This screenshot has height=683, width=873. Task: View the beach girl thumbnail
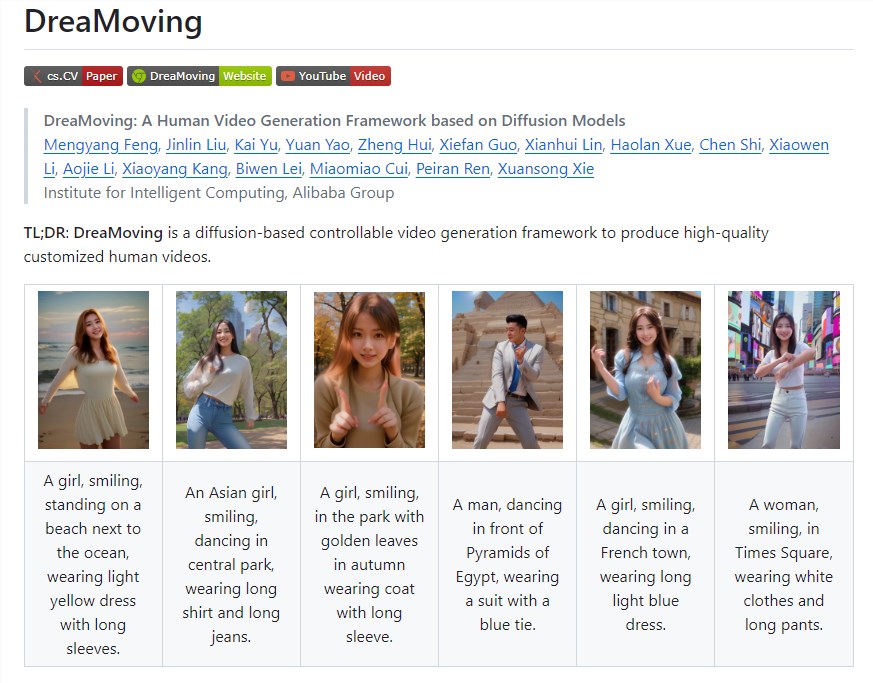tap(94, 370)
